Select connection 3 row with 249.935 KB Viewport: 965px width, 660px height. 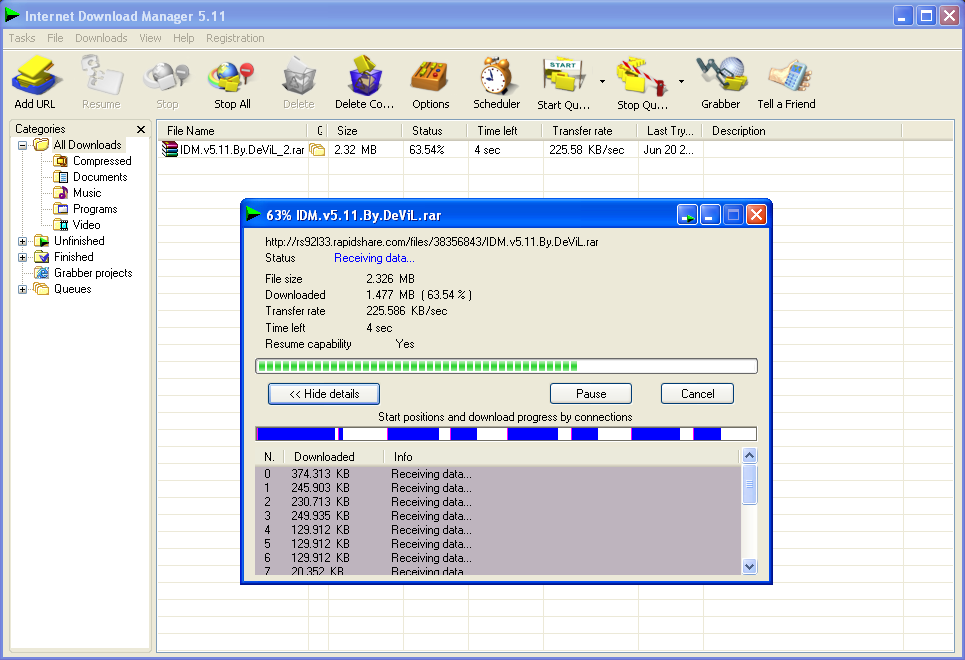tap(498, 516)
